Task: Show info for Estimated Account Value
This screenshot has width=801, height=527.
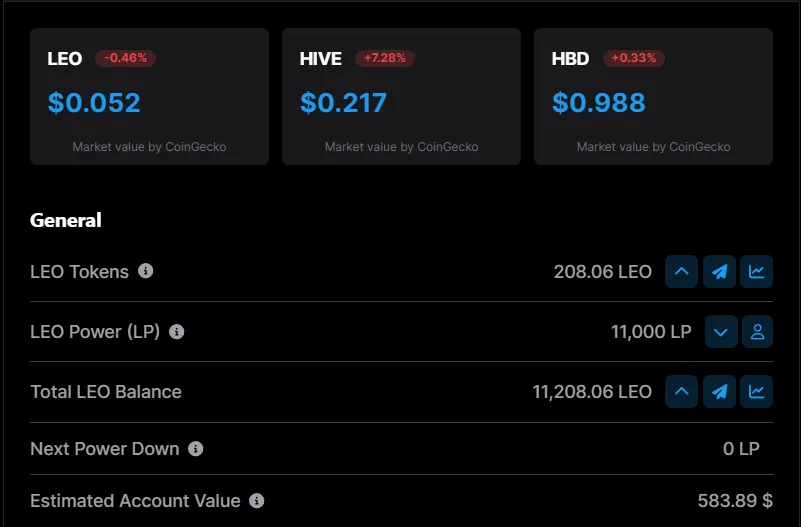Action: (x=256, y=501)
